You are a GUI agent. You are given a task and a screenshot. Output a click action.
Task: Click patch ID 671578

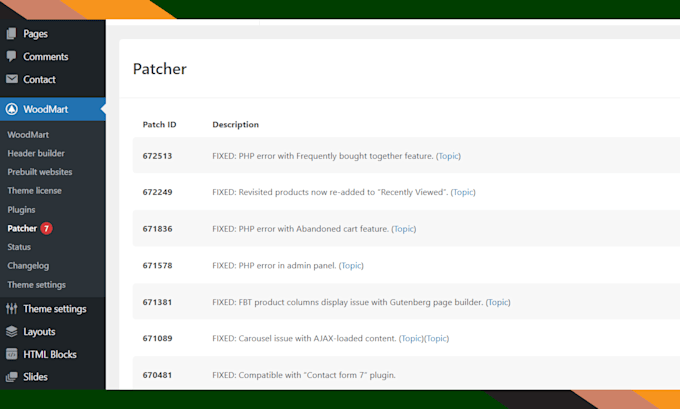pos(157,265)
